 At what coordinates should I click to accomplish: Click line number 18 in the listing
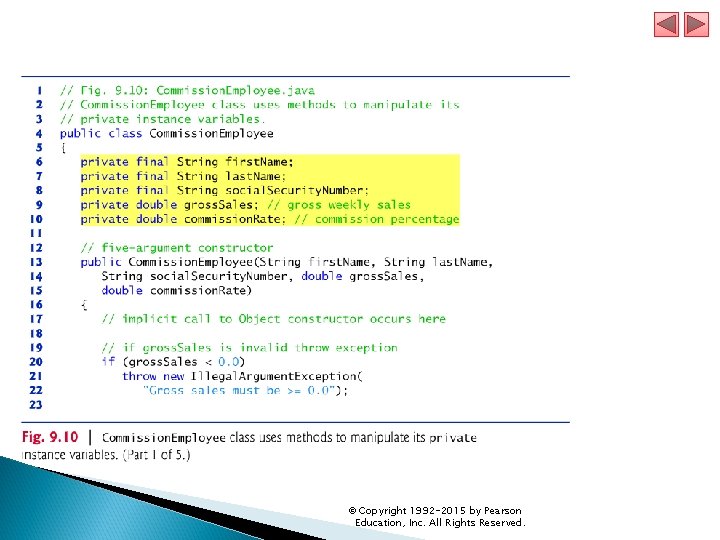pyautogui.click(x=36, y=333)
